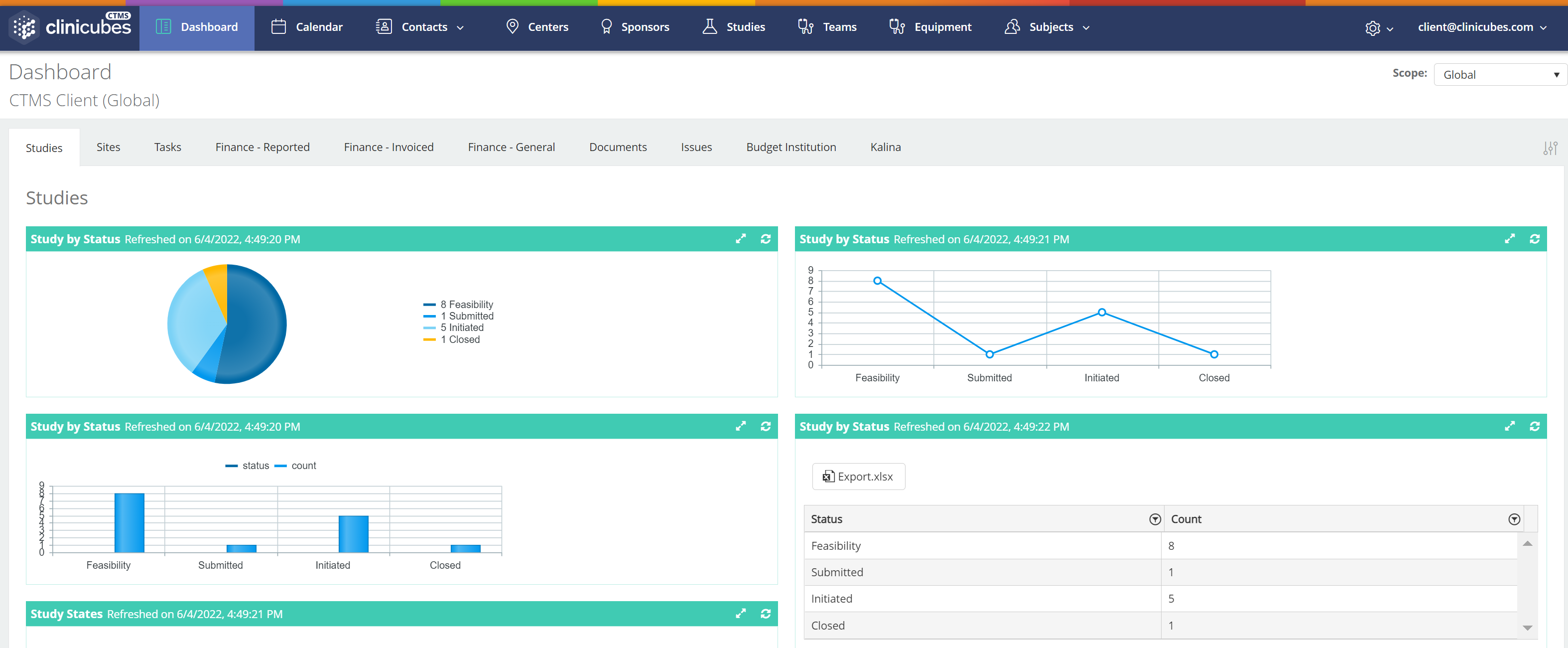Open the filter on the Status column

(x=1154, y=519)
